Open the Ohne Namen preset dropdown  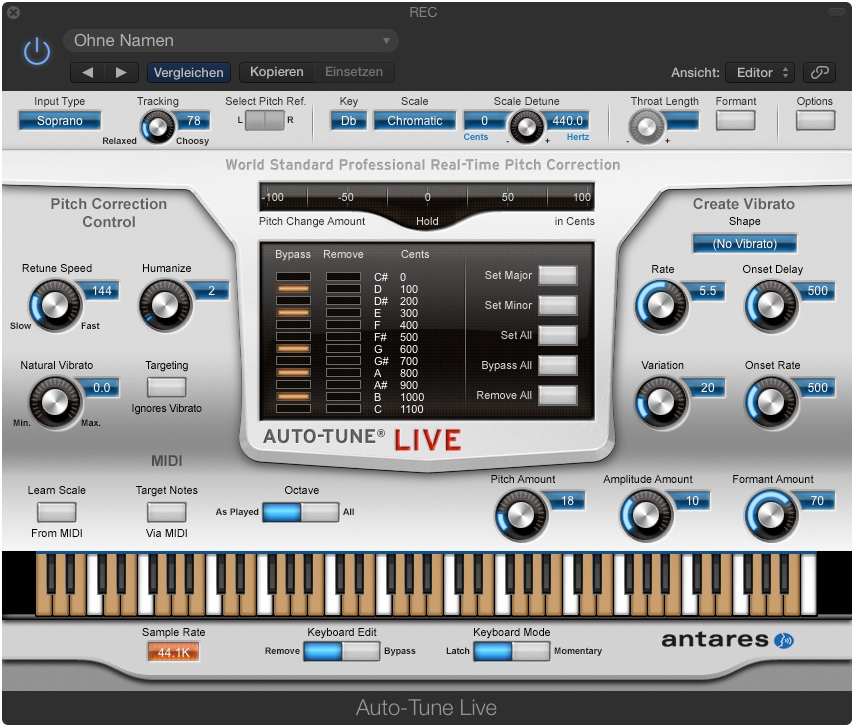click(x=231, y=41)
